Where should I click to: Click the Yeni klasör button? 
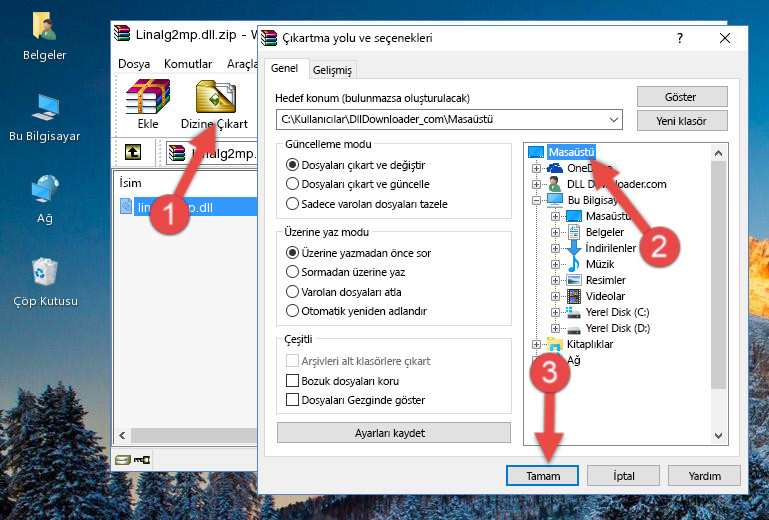click(x=682, y=121)
